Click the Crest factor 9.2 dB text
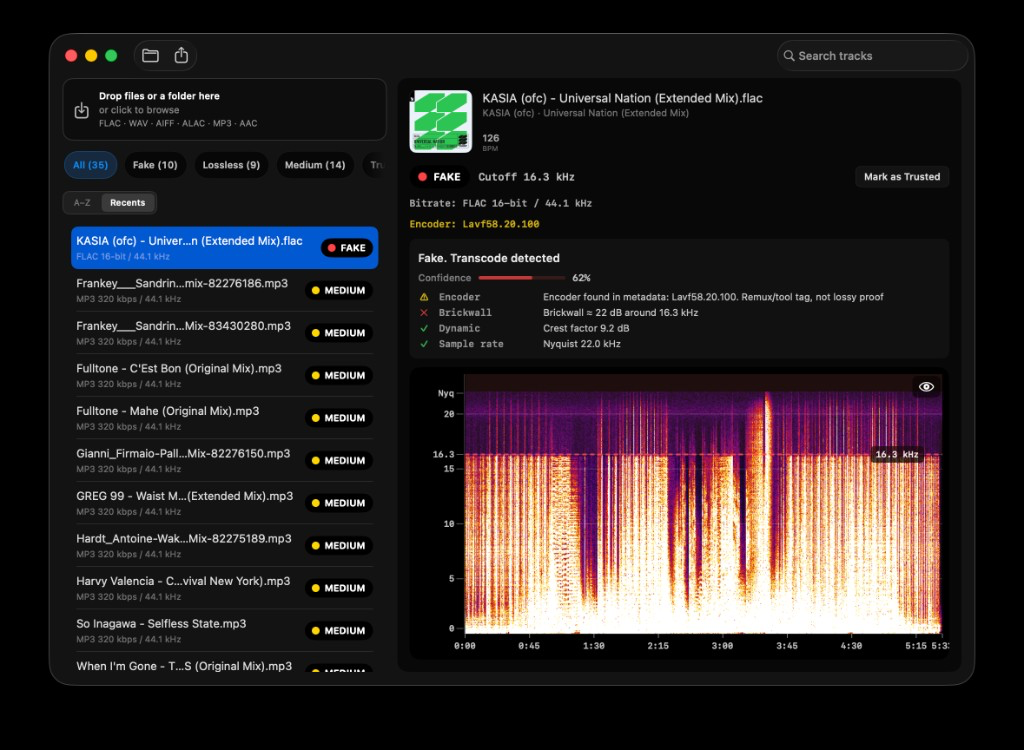This screenshot has width=1024, height=750. click(x=586, y=328)
